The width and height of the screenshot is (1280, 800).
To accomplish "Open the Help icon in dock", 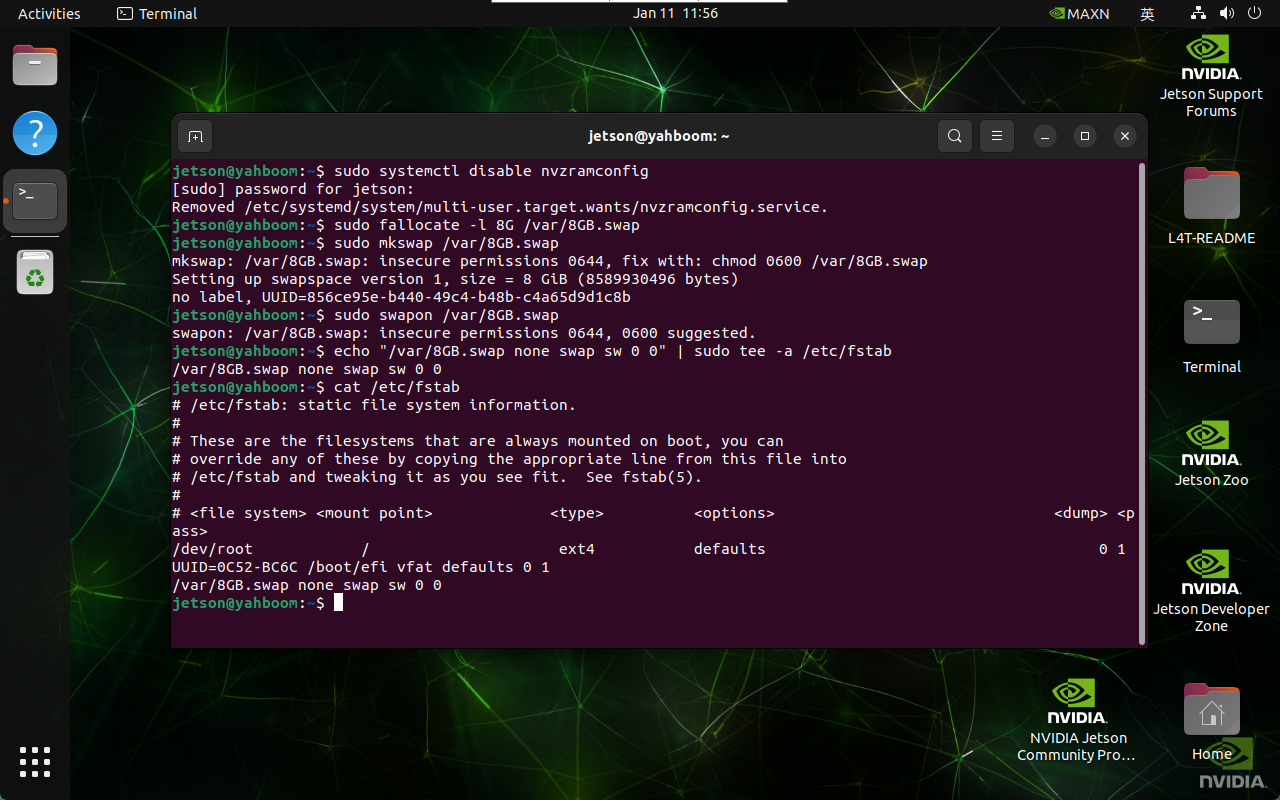I will [x=35, y=133].
